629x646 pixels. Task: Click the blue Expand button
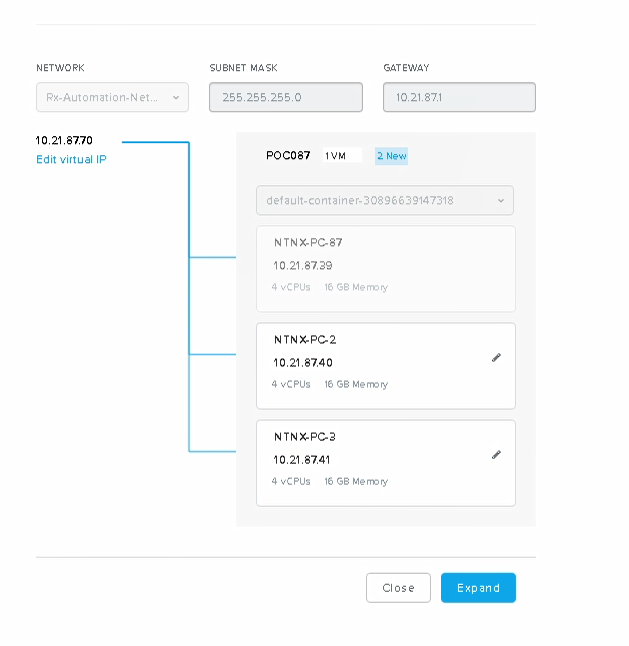478,588
